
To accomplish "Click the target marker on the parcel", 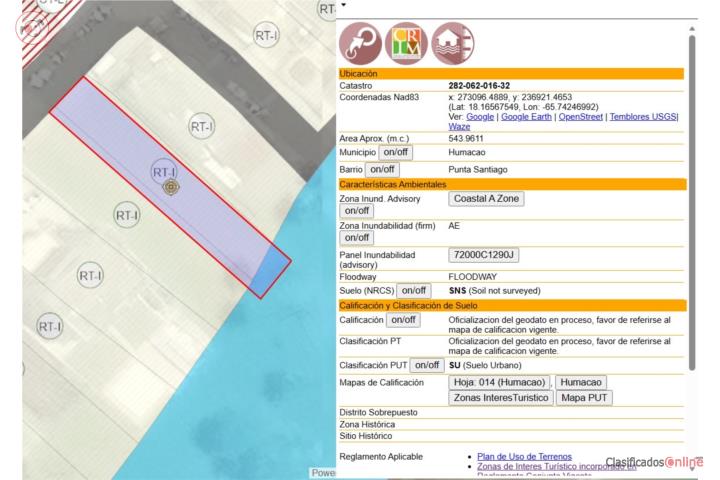I will (x=171, y=187).
